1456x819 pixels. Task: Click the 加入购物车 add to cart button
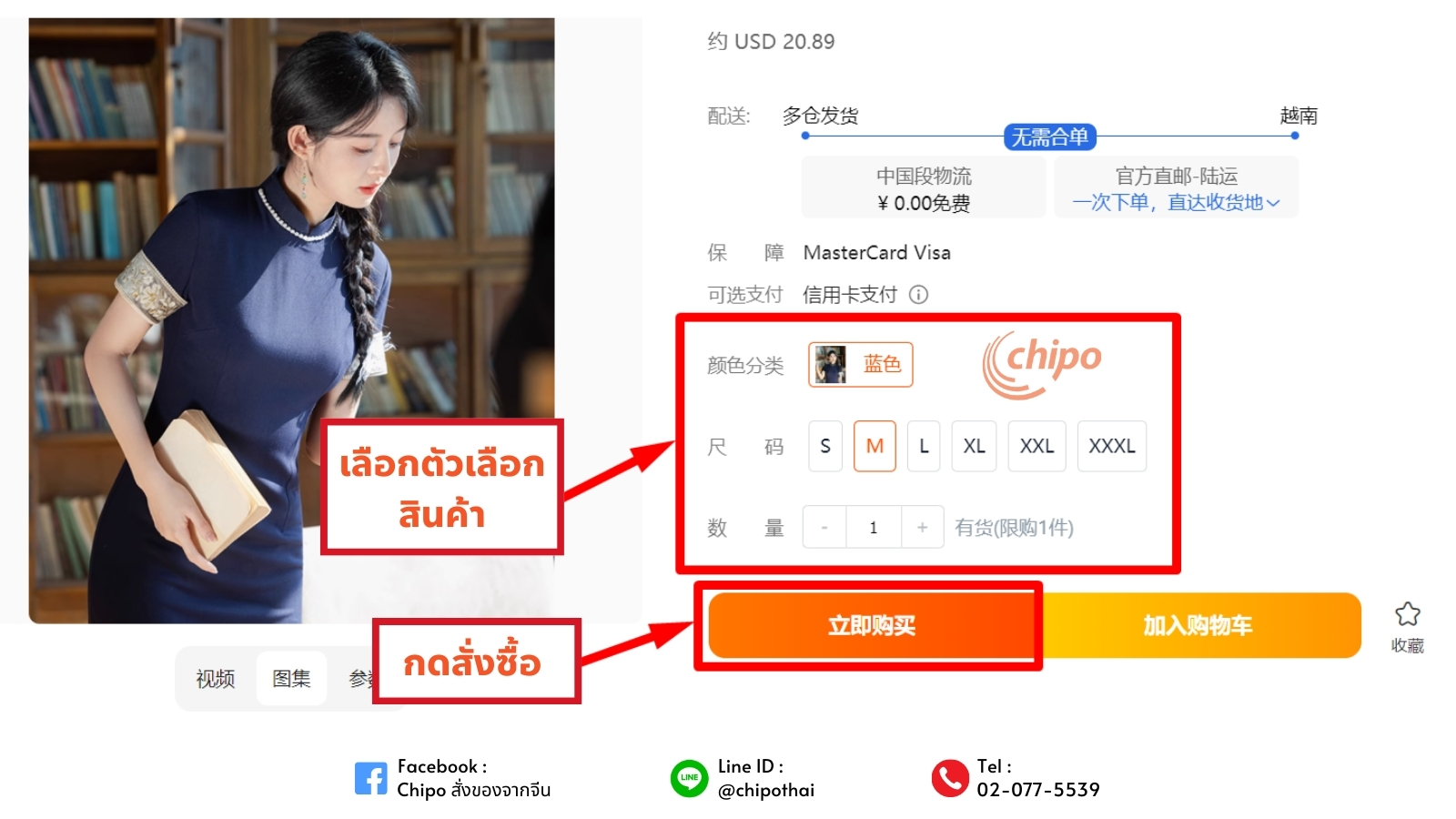(1198, 625)
